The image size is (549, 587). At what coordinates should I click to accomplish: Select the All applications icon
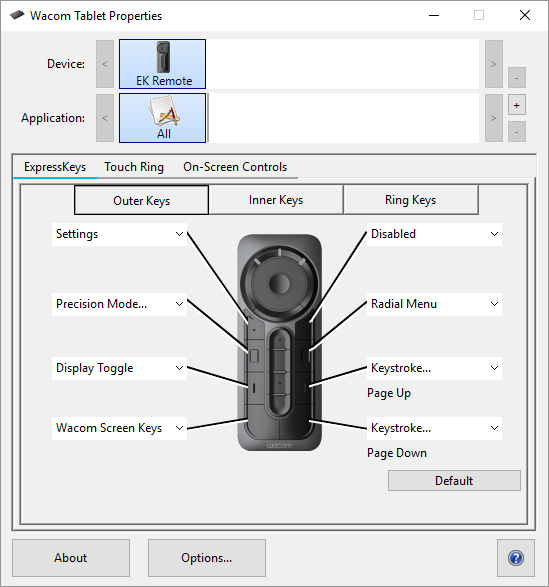(x=163, y=118)
